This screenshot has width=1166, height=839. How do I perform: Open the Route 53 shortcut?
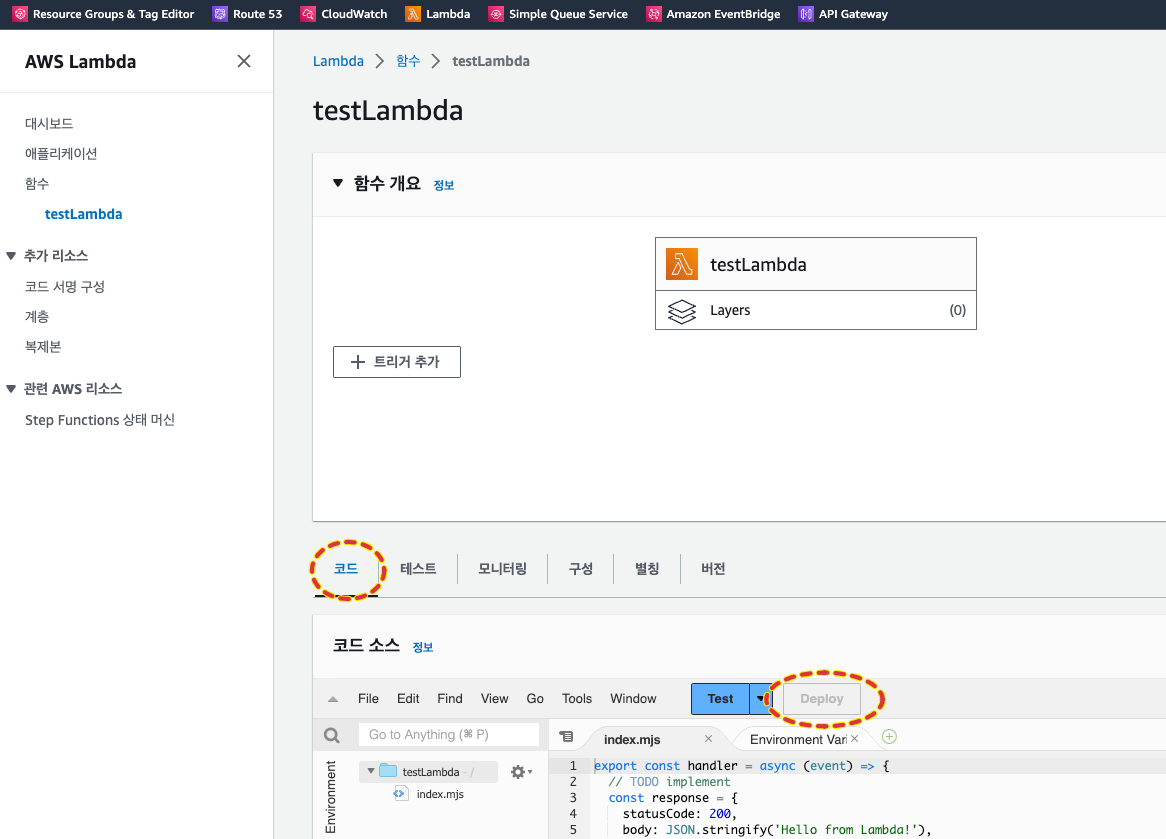tap(247, 14)
